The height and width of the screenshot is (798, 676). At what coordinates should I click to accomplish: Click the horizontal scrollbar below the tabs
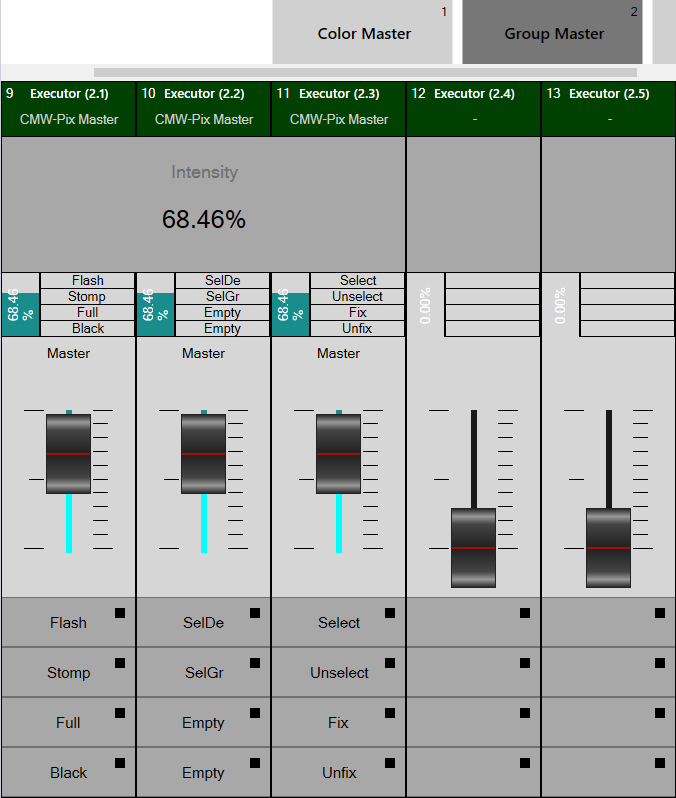point(365,72)
